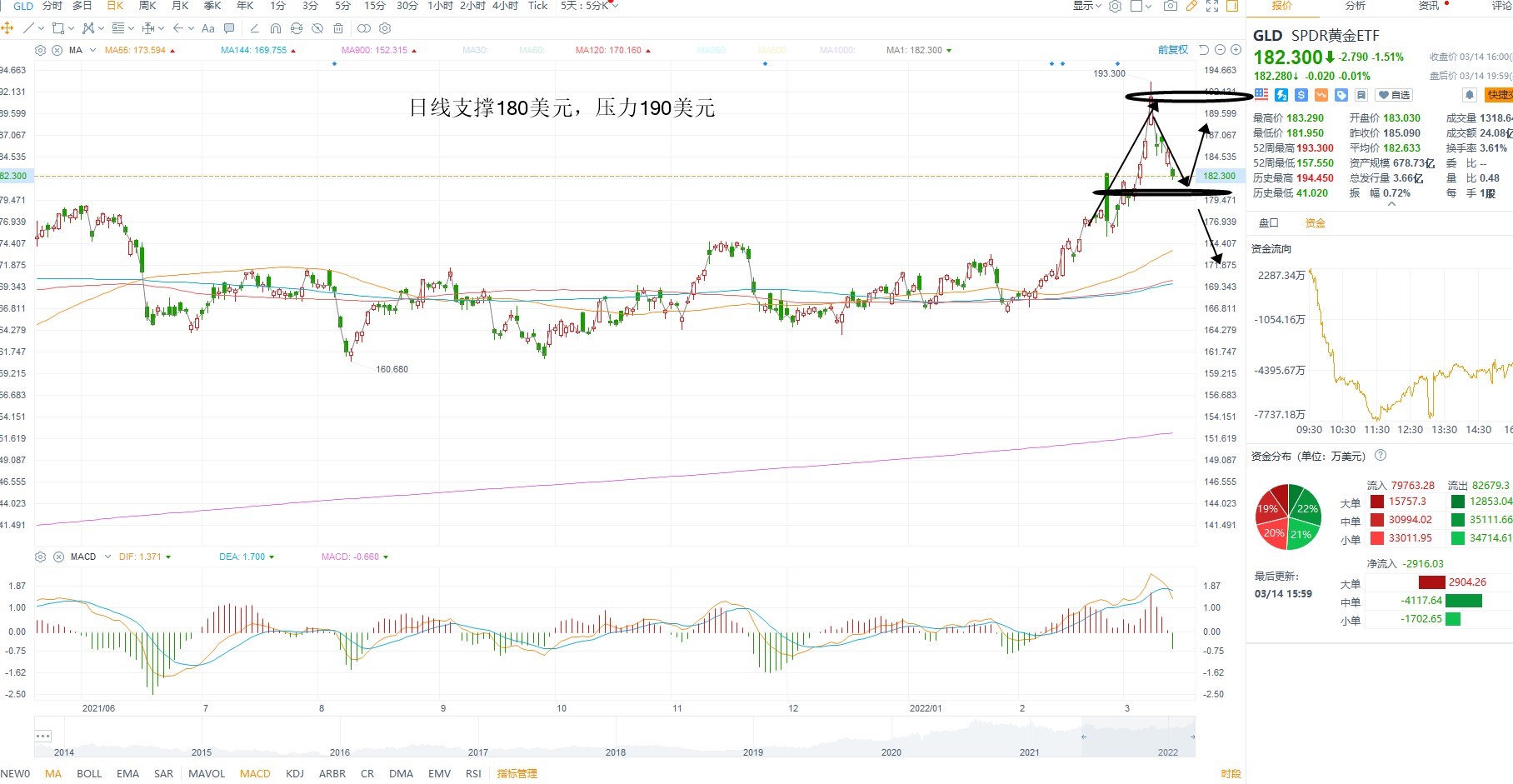Image resolution: width=1513 pixels, height=784 pixels.
Task: Take a chart screenshot with camera icon
Action: 1171,6
